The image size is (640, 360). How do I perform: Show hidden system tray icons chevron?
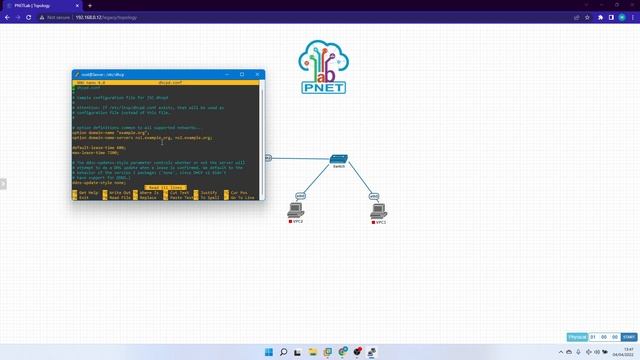(x=561, y=352)
